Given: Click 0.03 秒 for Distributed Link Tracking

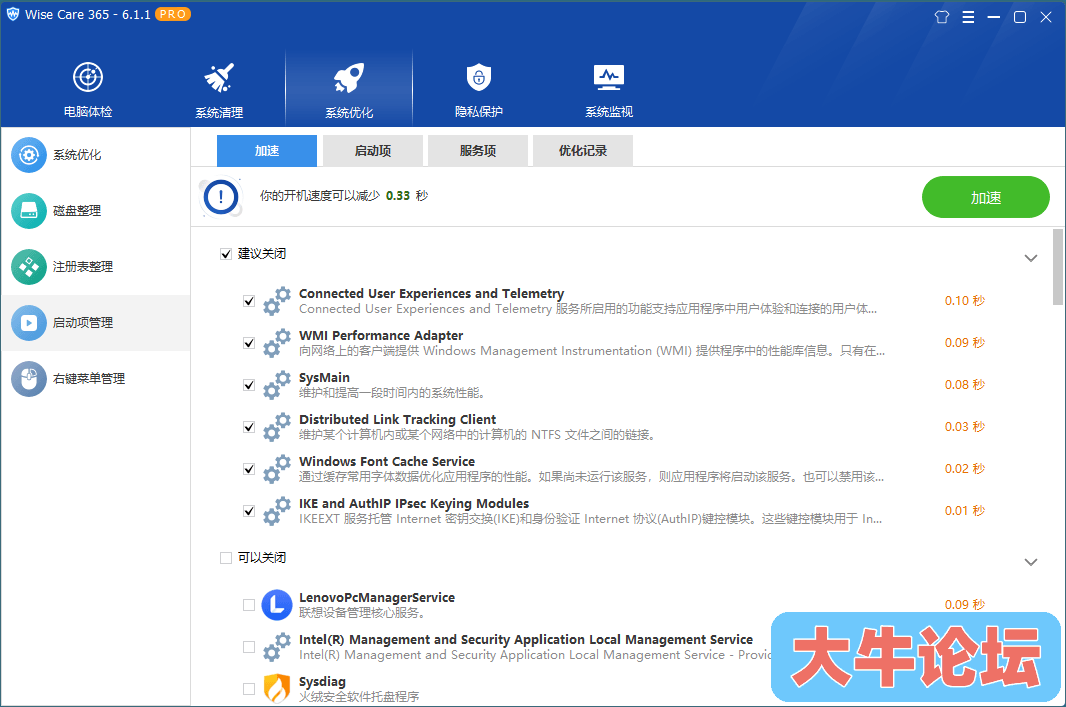Looking at the screenshot, I should coord(965,428).
